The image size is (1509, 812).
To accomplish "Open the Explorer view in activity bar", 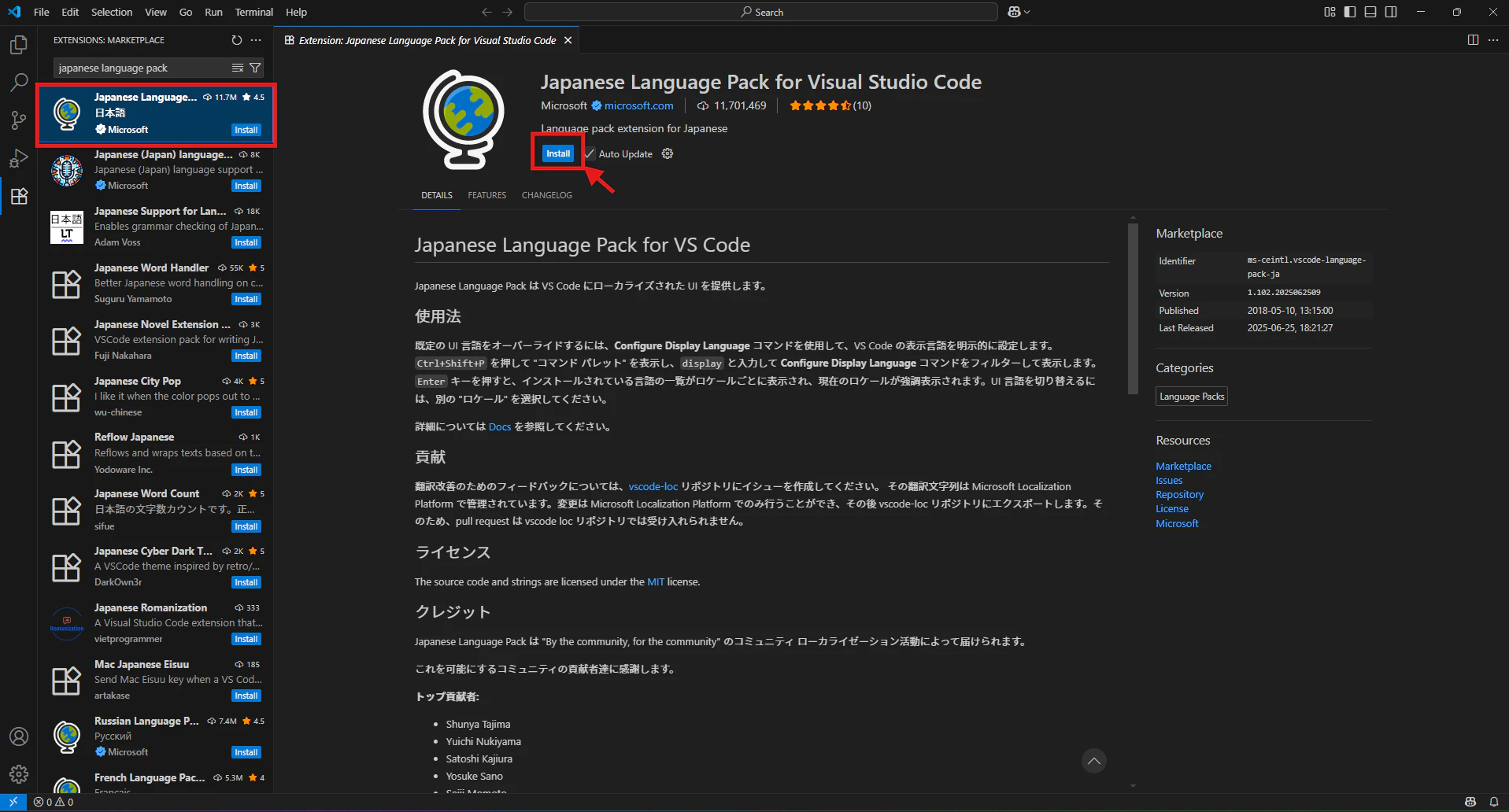I will 19,45.
